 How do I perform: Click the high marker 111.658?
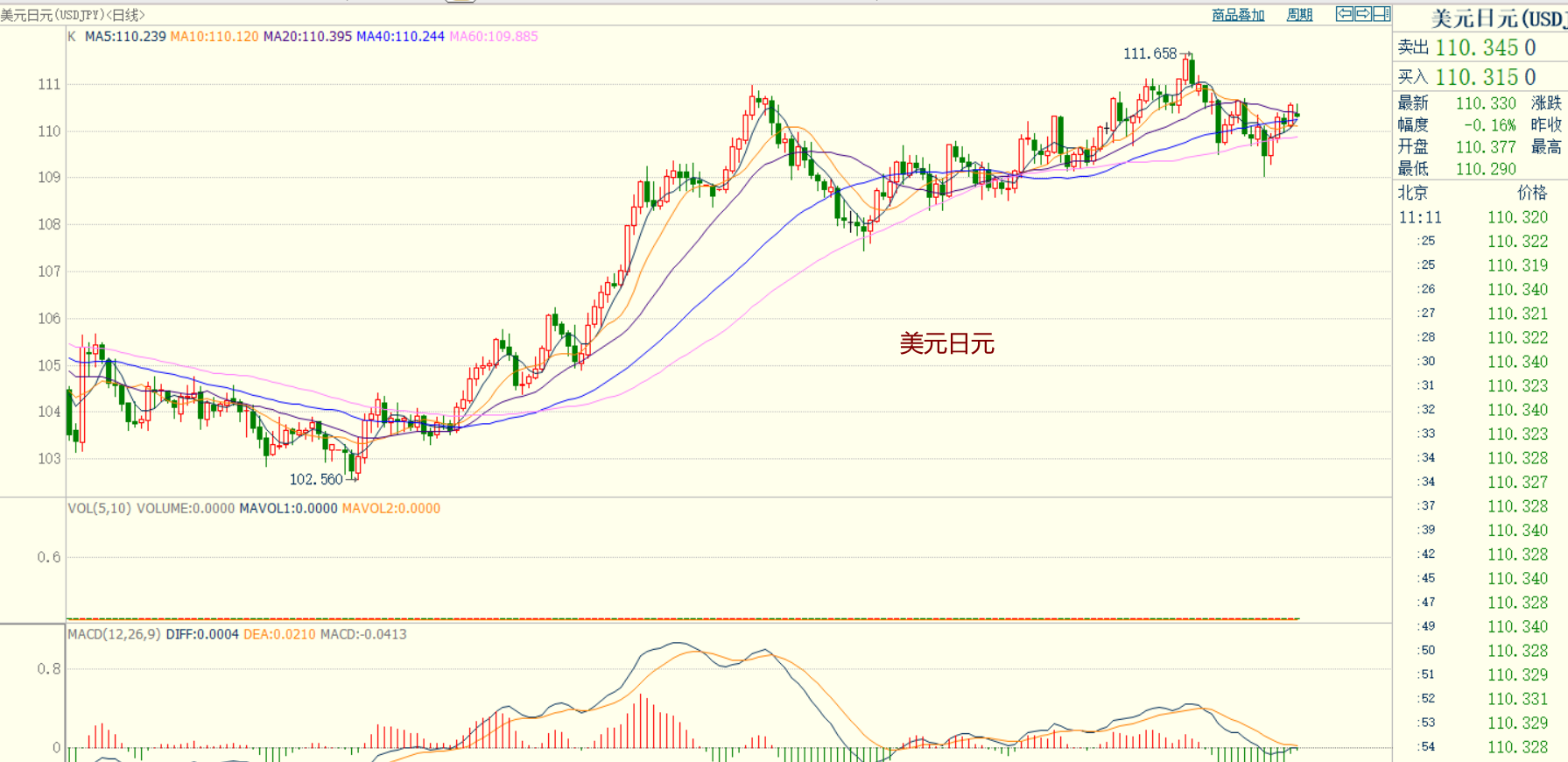(x=1150, y=54)
